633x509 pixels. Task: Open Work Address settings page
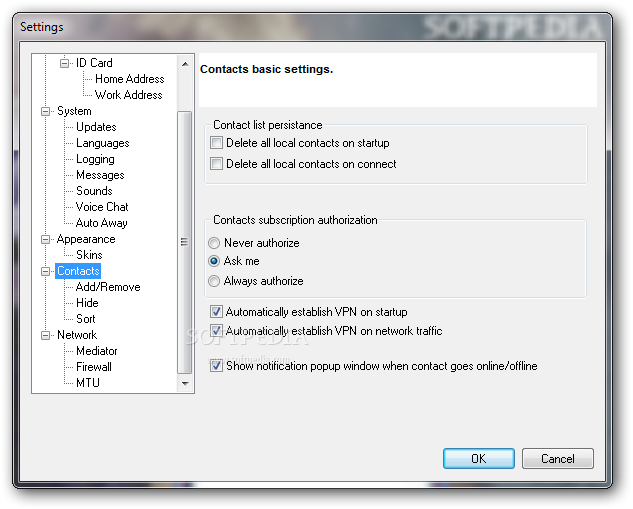[128, 95]
